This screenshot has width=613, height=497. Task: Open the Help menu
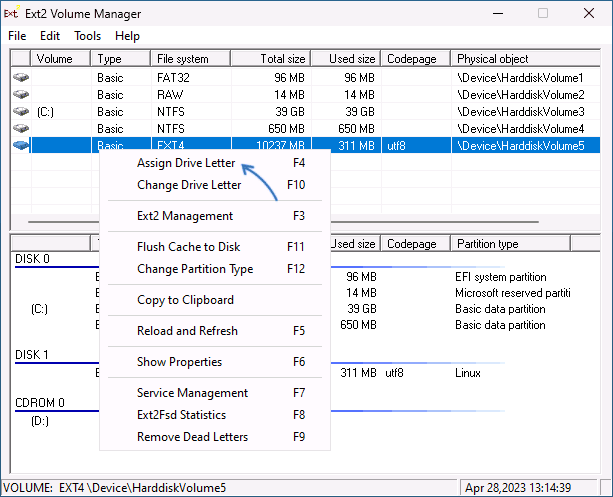pyautogui.click(x=127, y=36)
